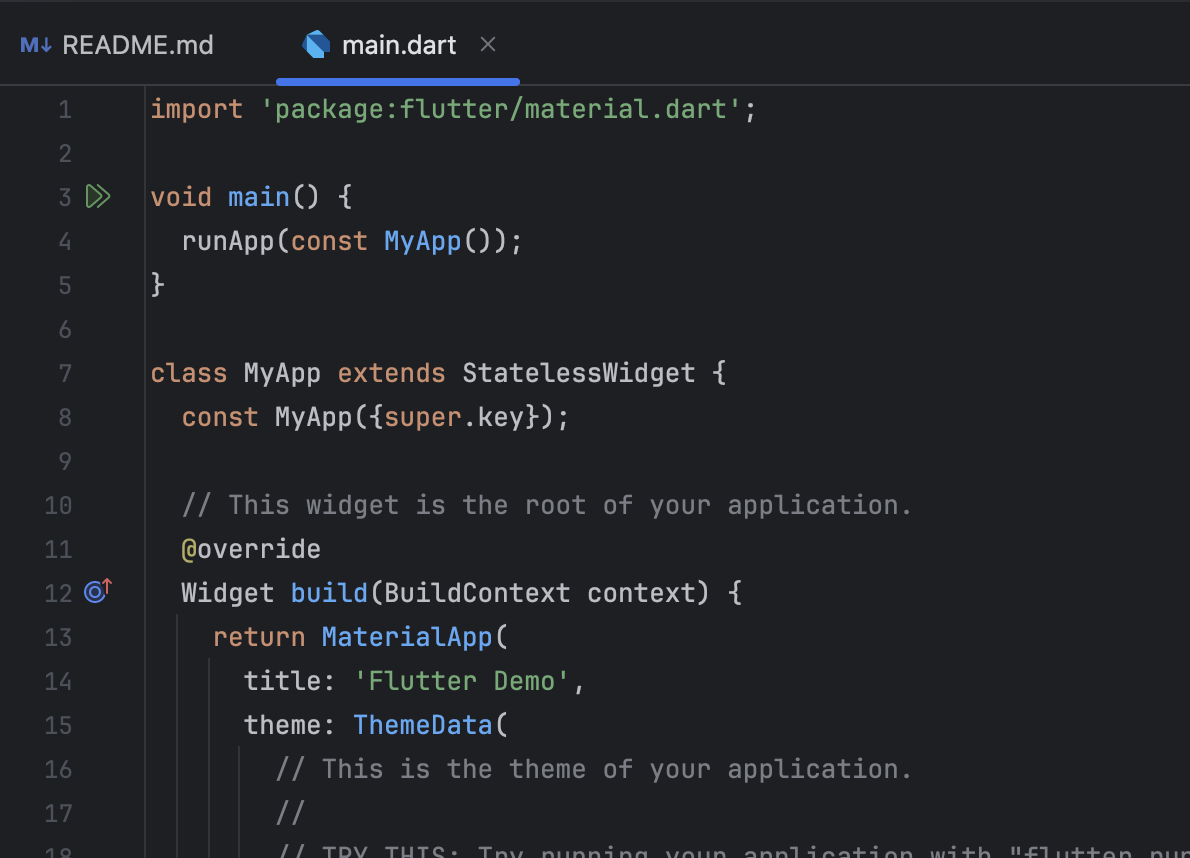The height and width of the screenshot is (858, 1190).
Task: Click the Dart file icon on main.dart tab
Action: (x=316, y=45)
